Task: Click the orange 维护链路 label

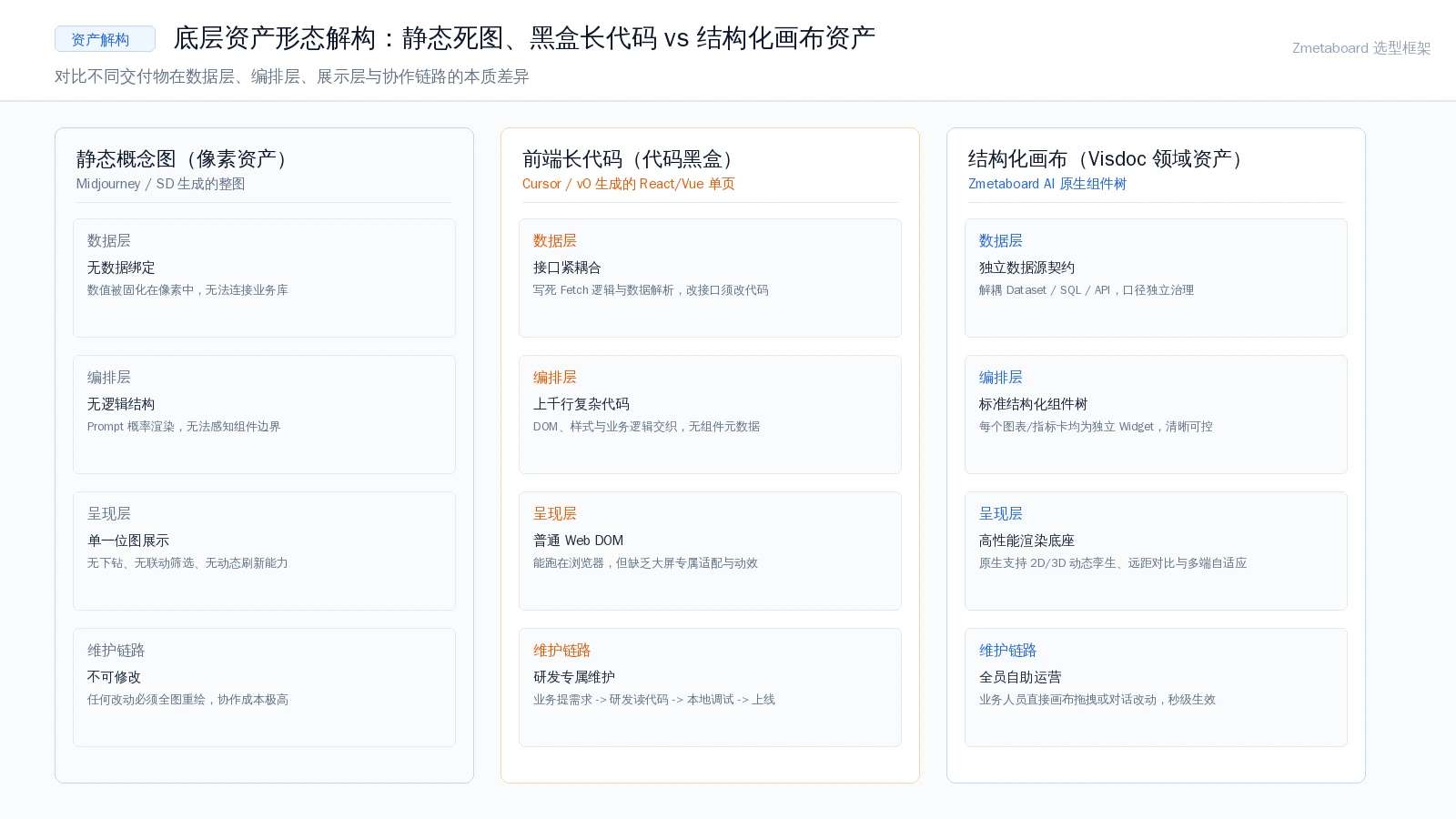Action: point(562,651)
